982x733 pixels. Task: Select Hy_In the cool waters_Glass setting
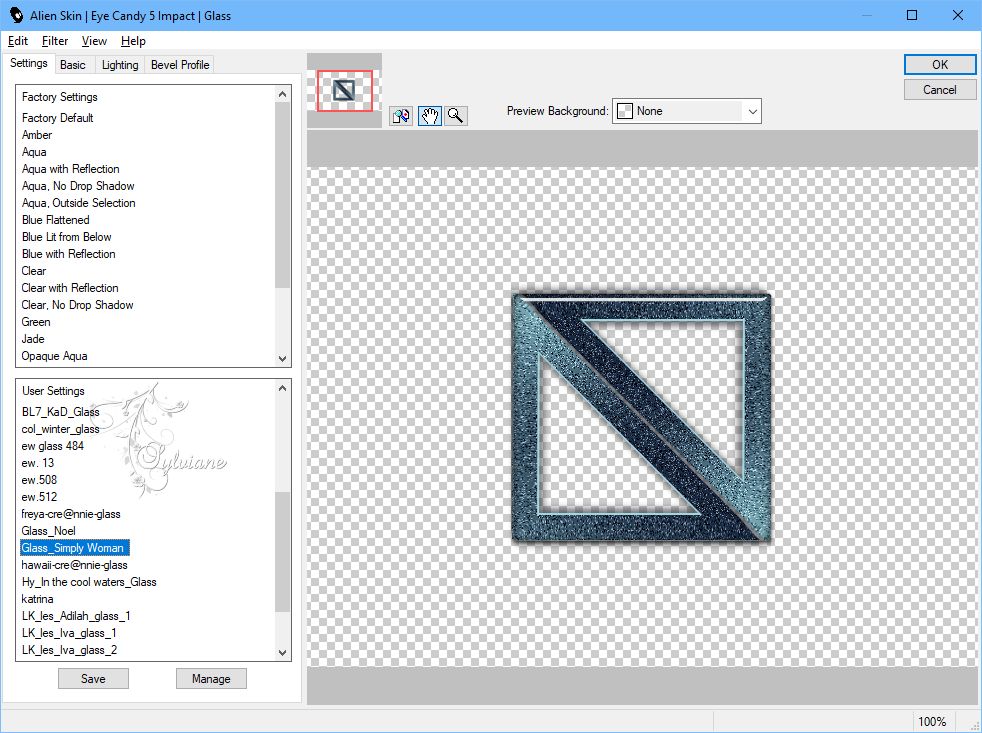click(89, 581)
